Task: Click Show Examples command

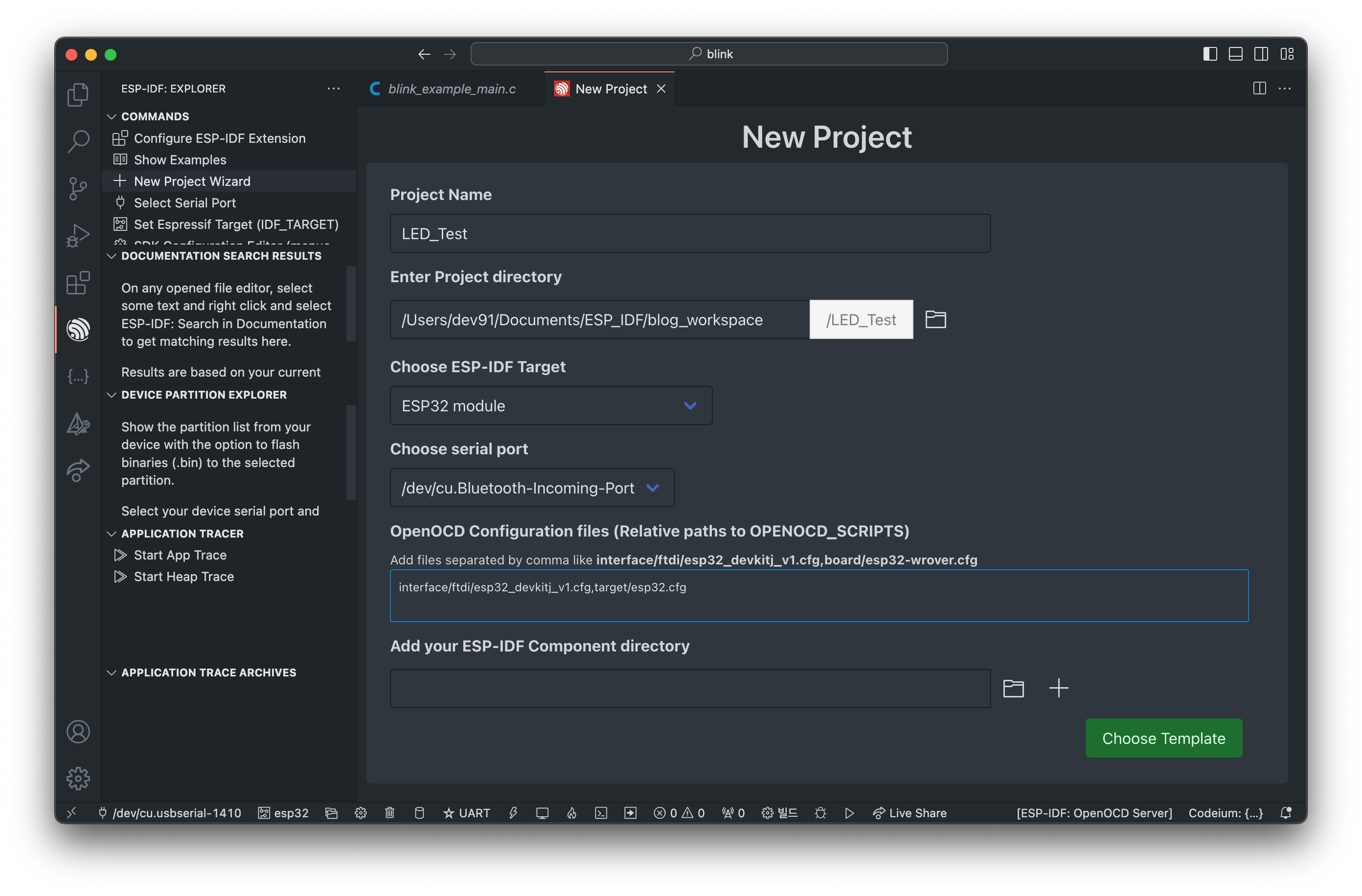Action: [180, 159]
